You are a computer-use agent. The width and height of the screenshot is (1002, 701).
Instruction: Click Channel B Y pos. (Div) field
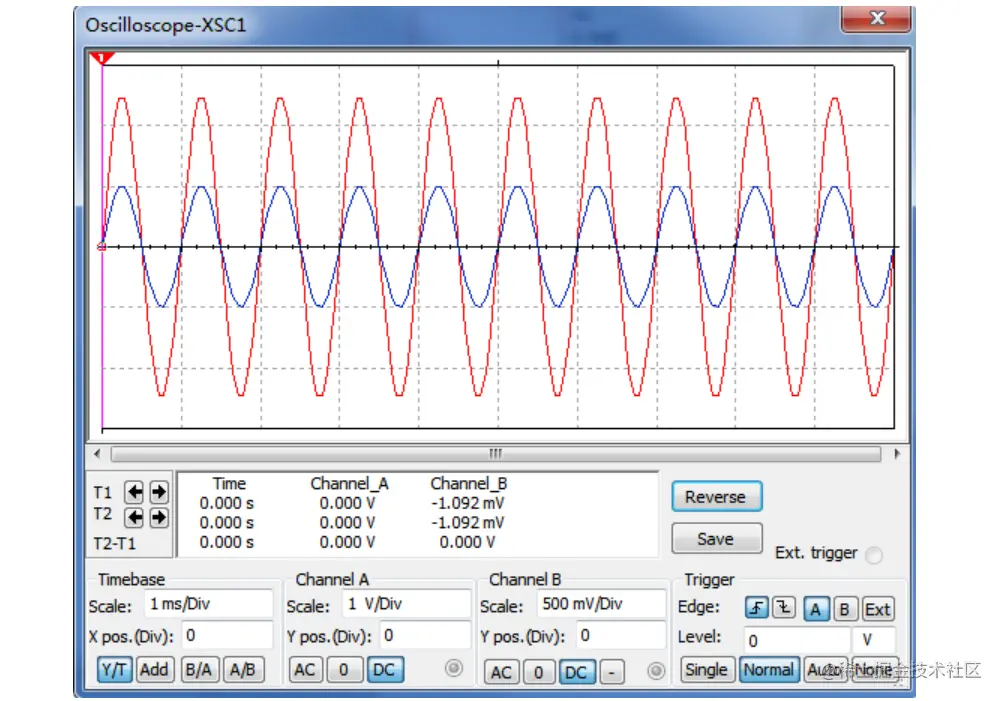(x=620, y=636)
